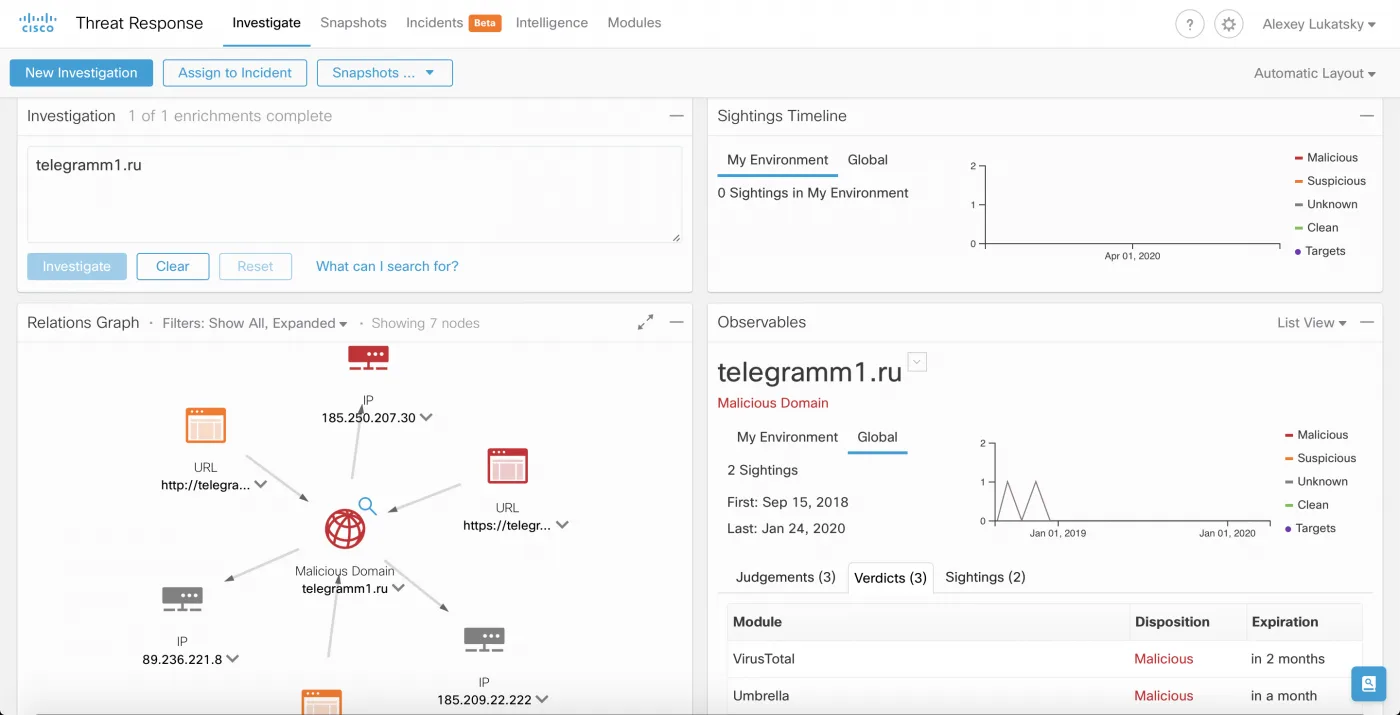This screenshot has height=715, width=1400.
Task: Go to the Incidents Beta tab
Action: (453, 23)
